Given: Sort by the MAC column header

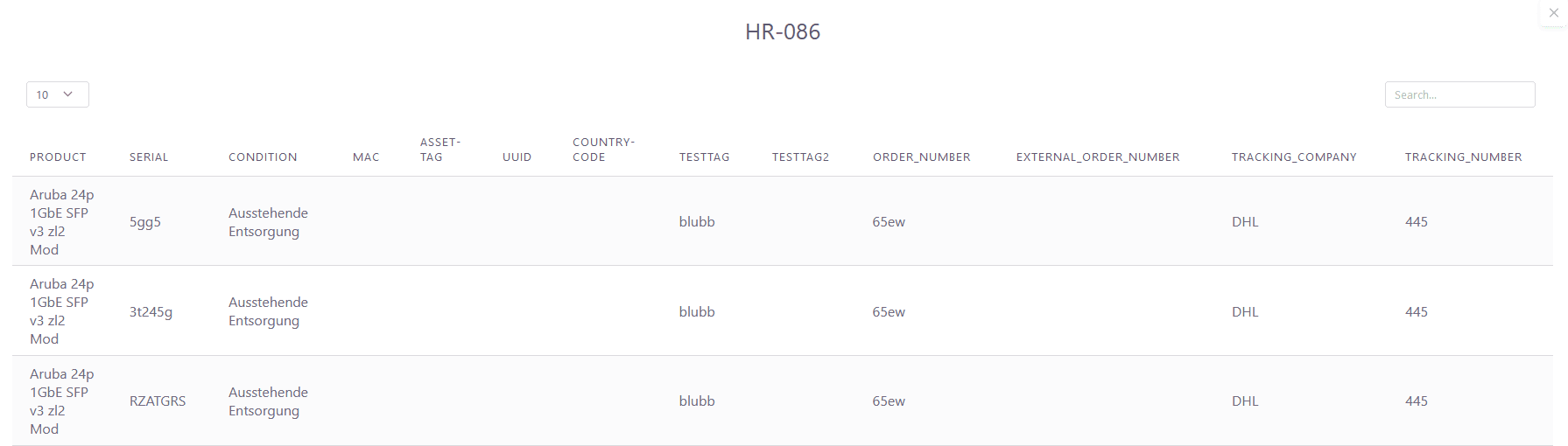Looking at the screenshot, I should (x=366, y=157).
